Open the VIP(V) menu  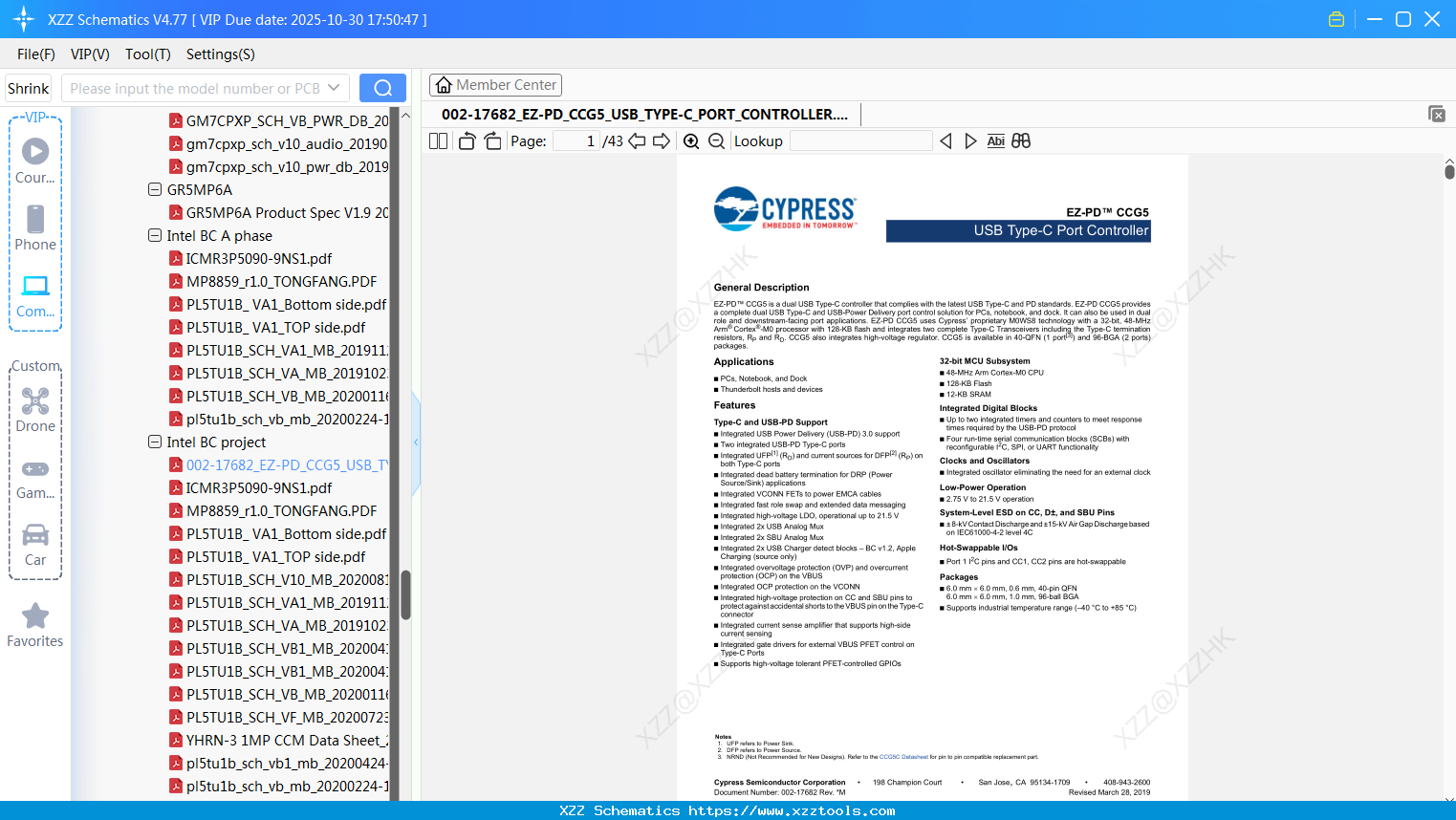(x=90, y=54)
